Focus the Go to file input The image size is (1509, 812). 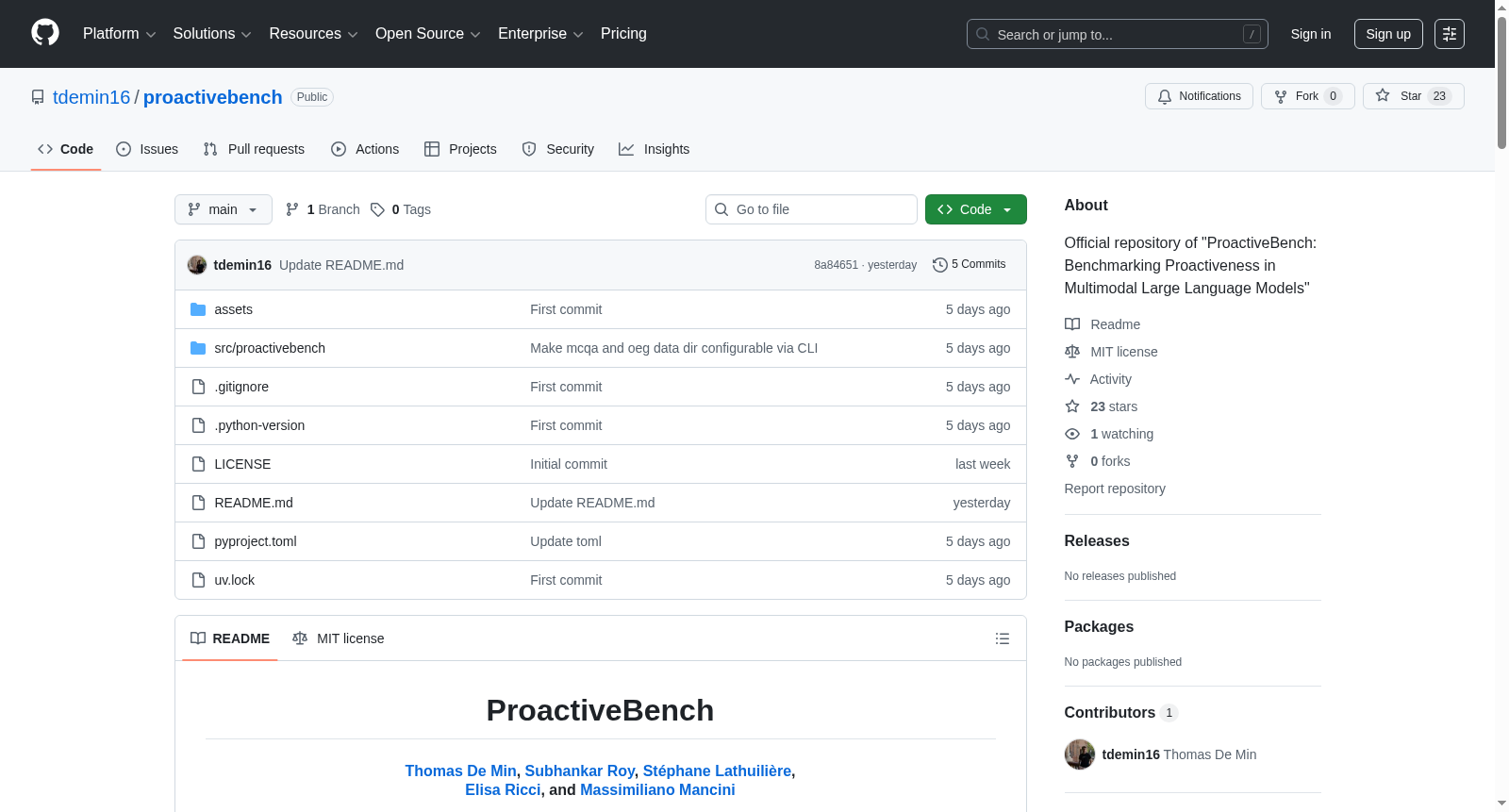click(811, 209)
